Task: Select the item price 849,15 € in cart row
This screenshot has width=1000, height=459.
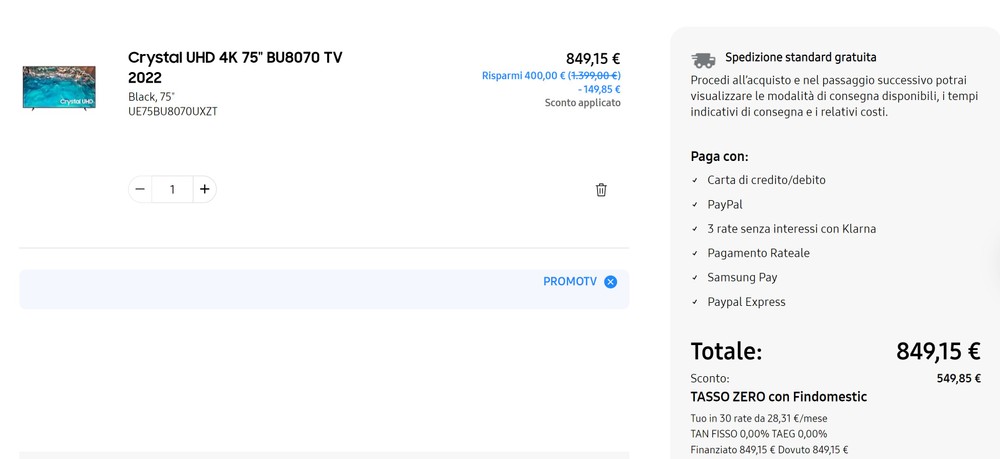Action: tap(593, 59)
